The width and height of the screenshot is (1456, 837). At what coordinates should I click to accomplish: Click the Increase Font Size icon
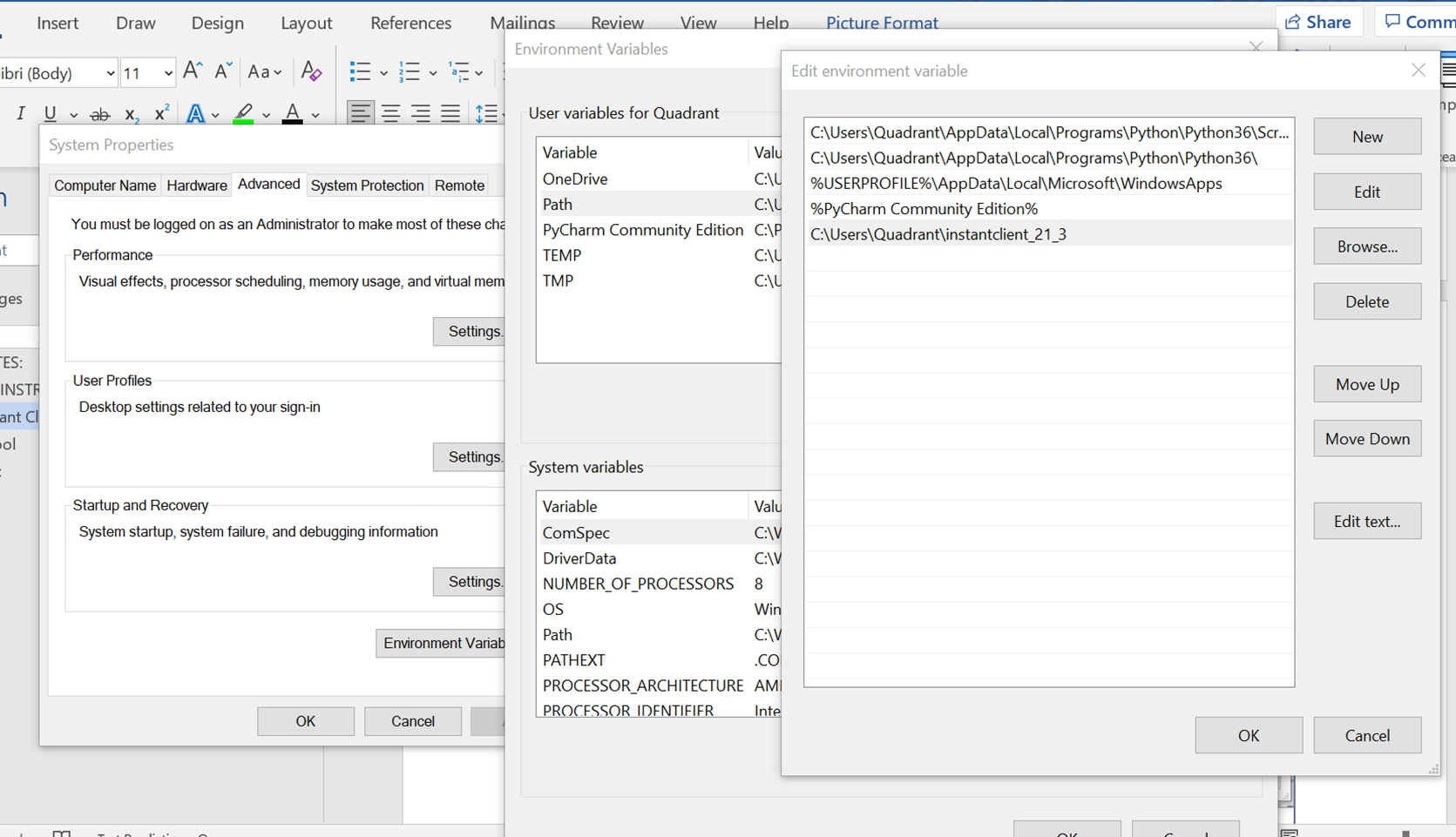coord(193,72)
